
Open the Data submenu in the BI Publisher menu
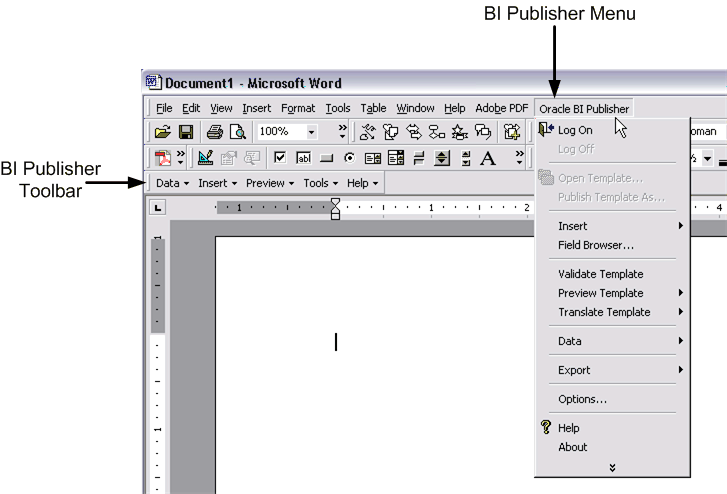point(612,341)
